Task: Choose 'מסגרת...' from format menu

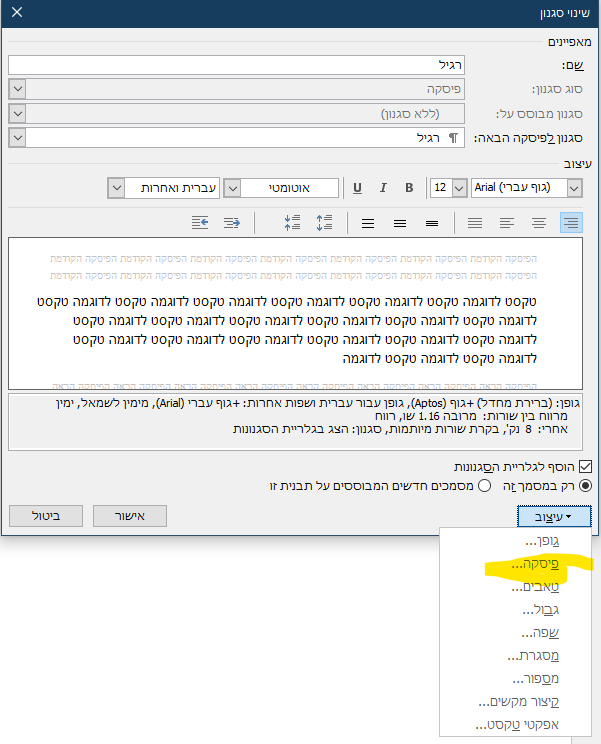Action: click(x=516, y=656)
